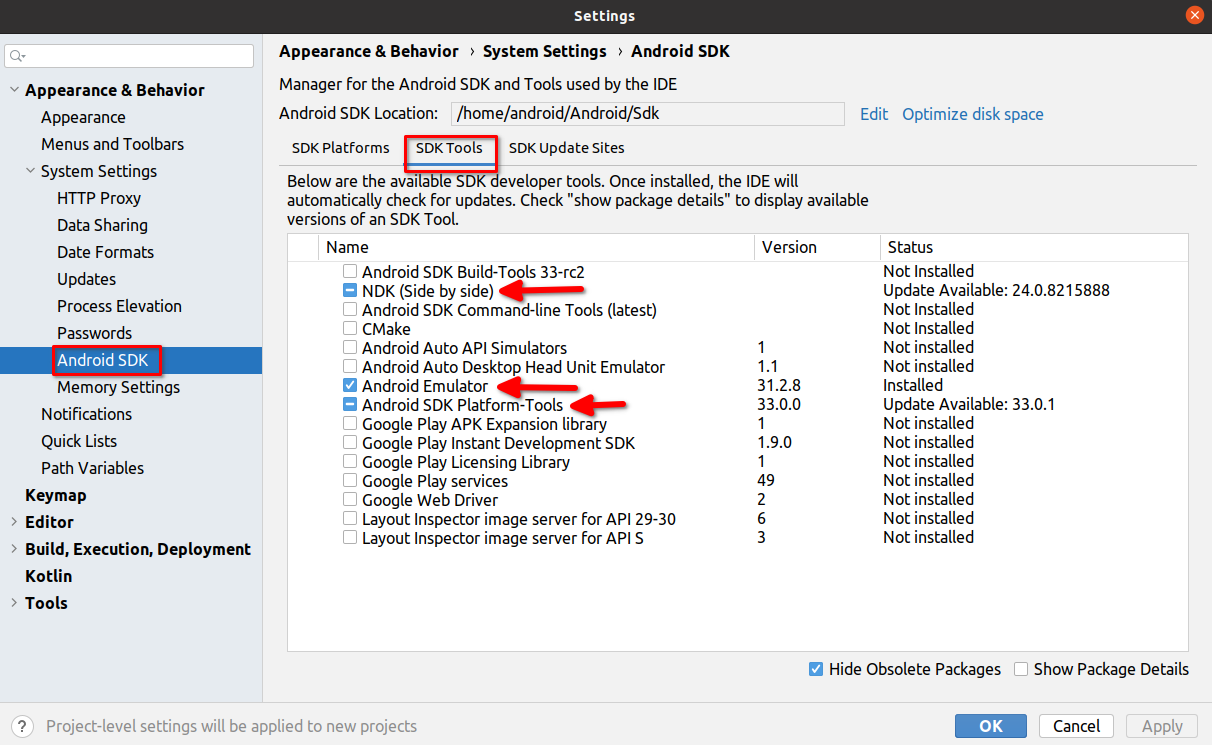1212x745 pixels.
Task: Check Google Play services
Action: [x=350, y=480]
